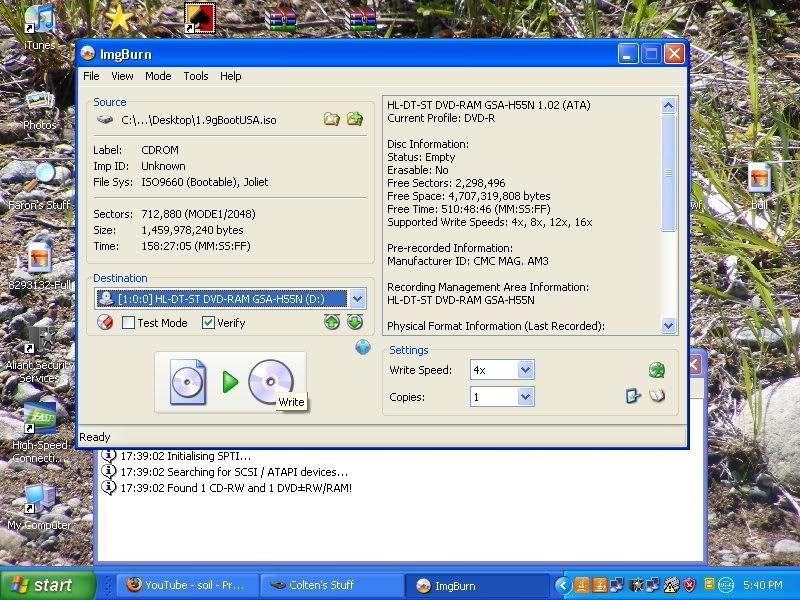Click the green-arrow folder icon in Source
Image resolution: width=800 pixels, height=600 pixels.
(x=355, y=119)
